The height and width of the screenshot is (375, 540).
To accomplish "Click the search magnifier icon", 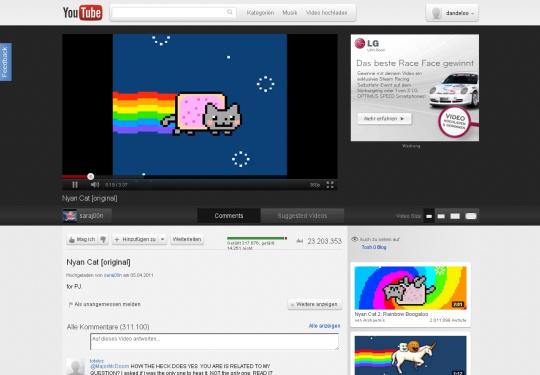I will tap(230, 12).
